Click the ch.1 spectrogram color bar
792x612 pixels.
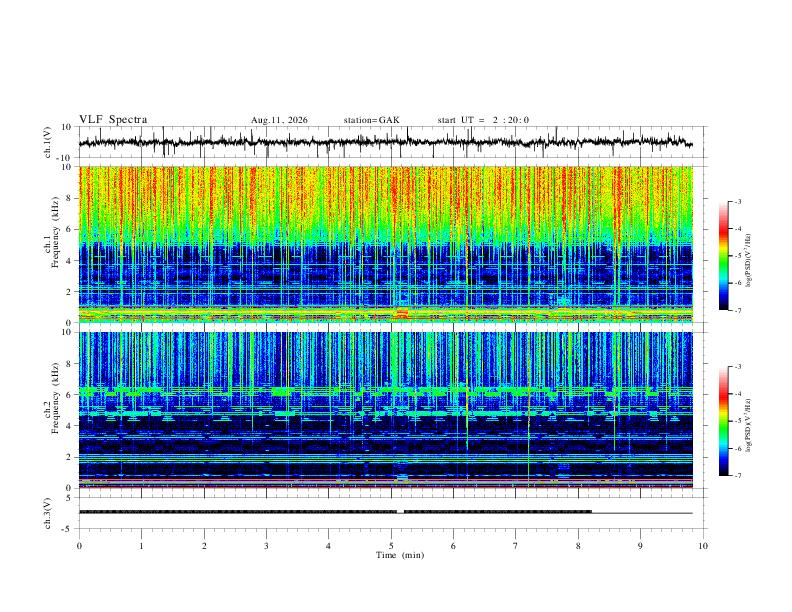723,256
